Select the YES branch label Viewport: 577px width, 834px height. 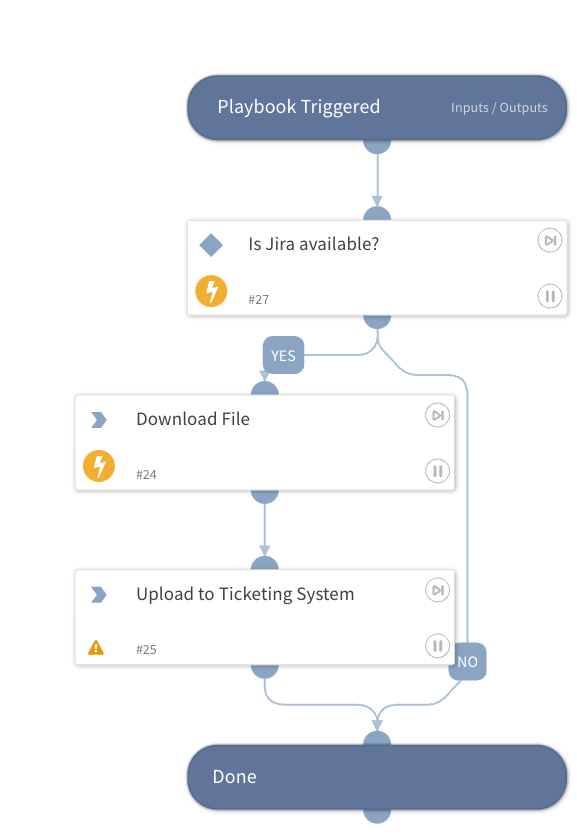283,355
